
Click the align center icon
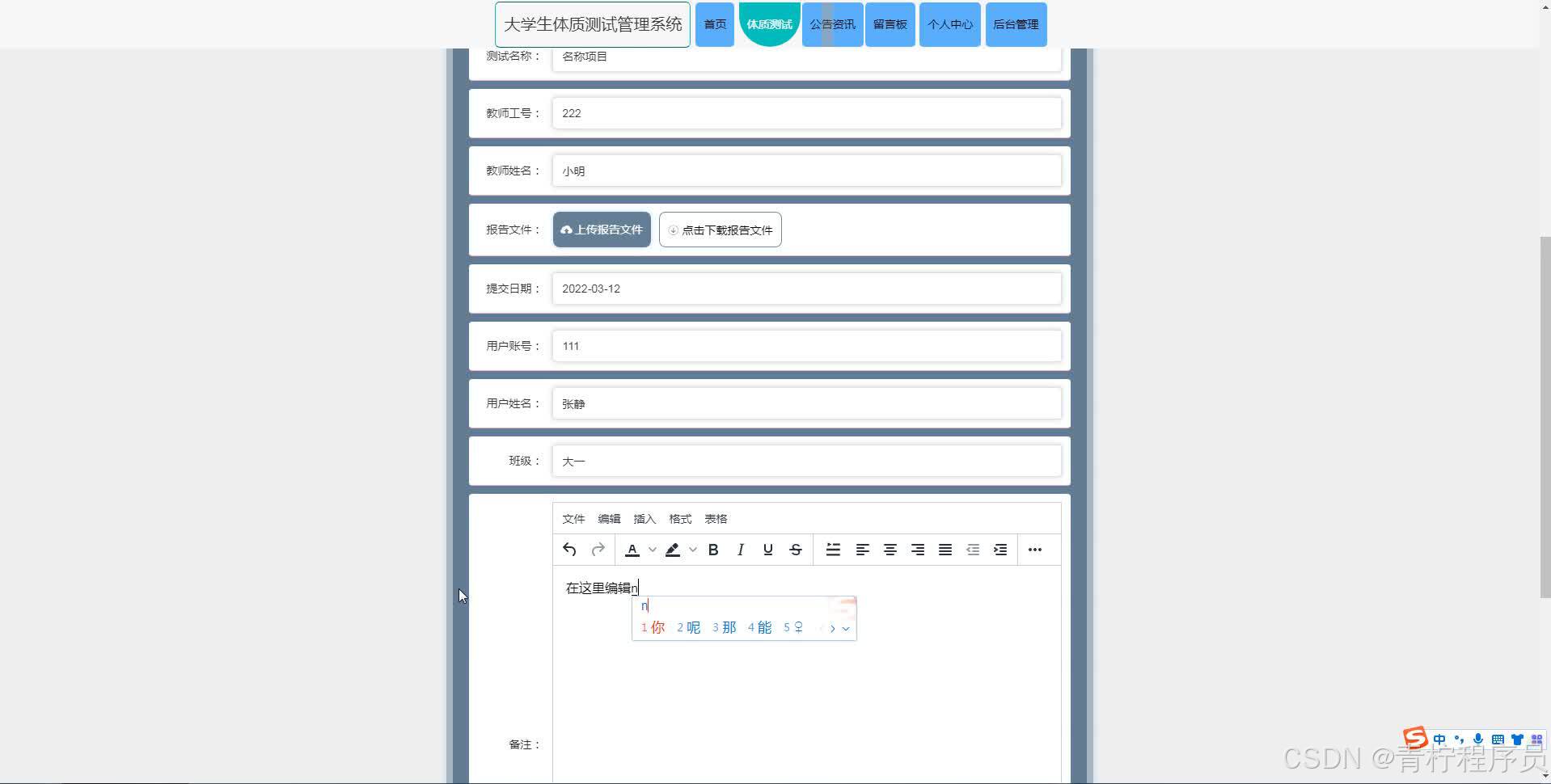[889, 549]
